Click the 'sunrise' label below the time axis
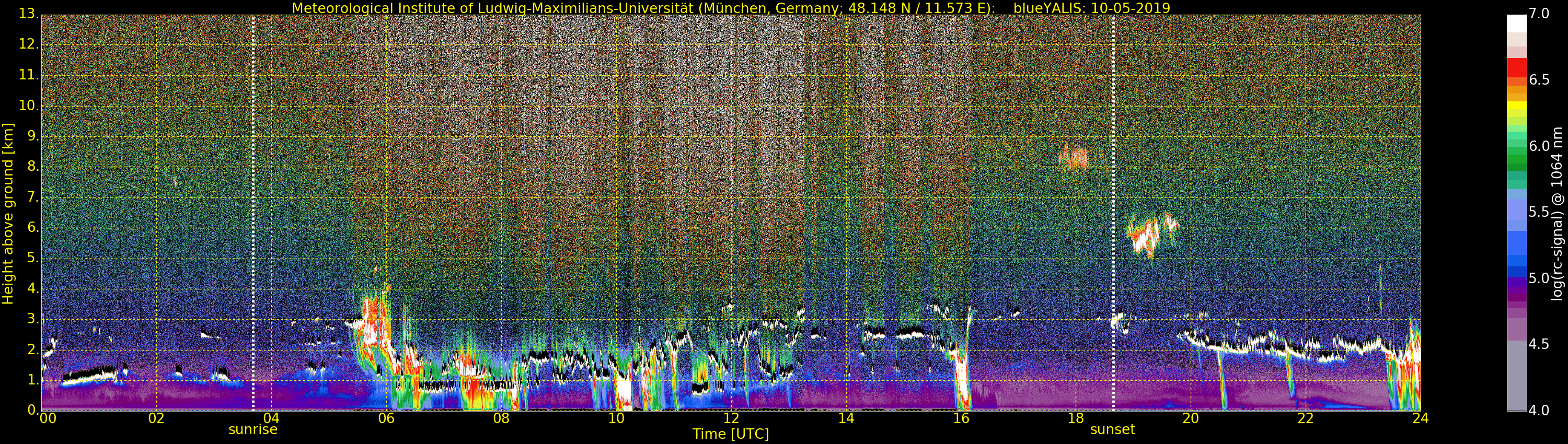The height and width of the screenshot is (444, 1568). tap(252, 429)
